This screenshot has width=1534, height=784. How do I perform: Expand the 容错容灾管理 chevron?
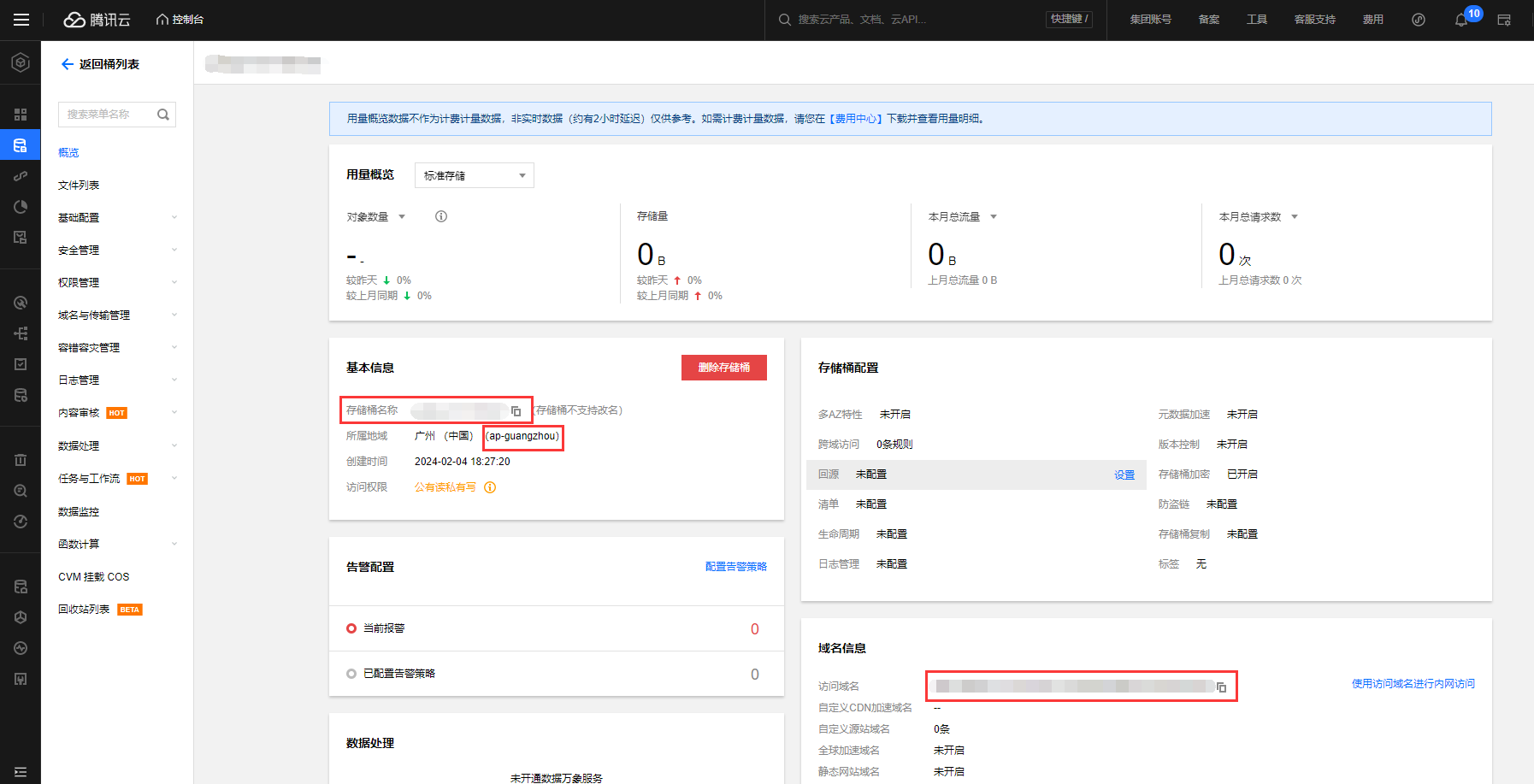point(174,347)
